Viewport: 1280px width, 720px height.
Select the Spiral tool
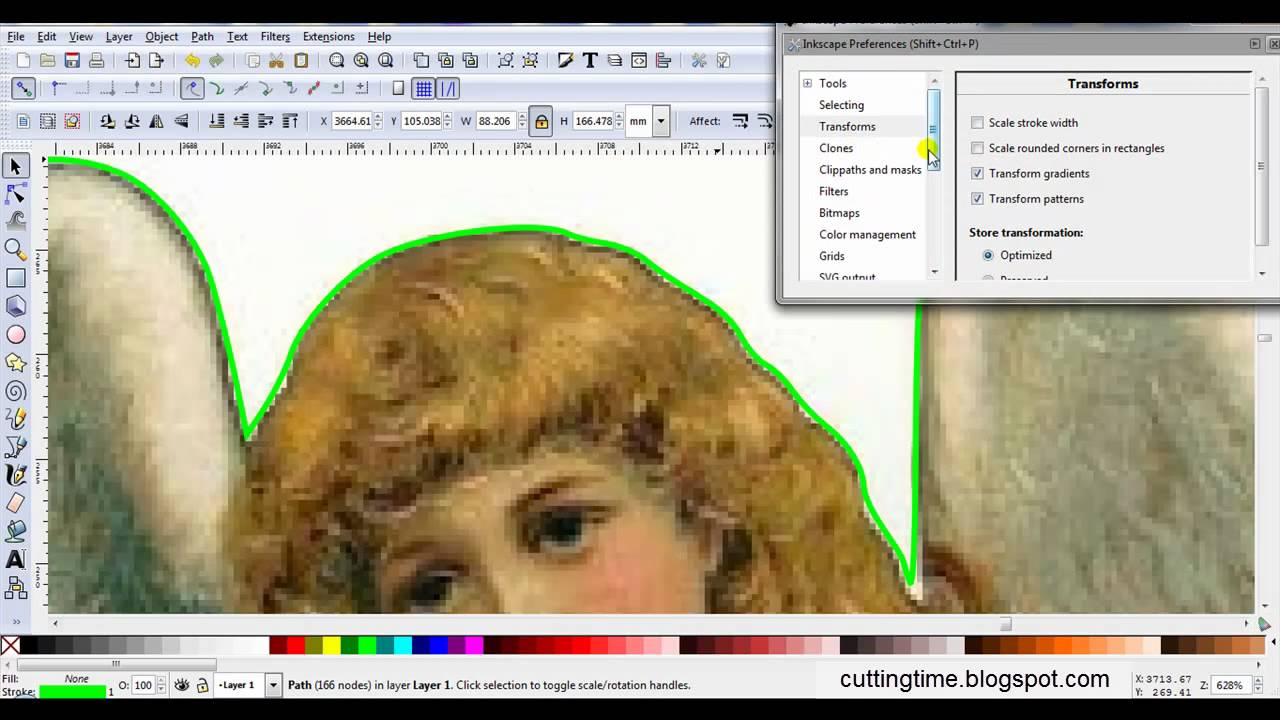(x=16, y=391)
